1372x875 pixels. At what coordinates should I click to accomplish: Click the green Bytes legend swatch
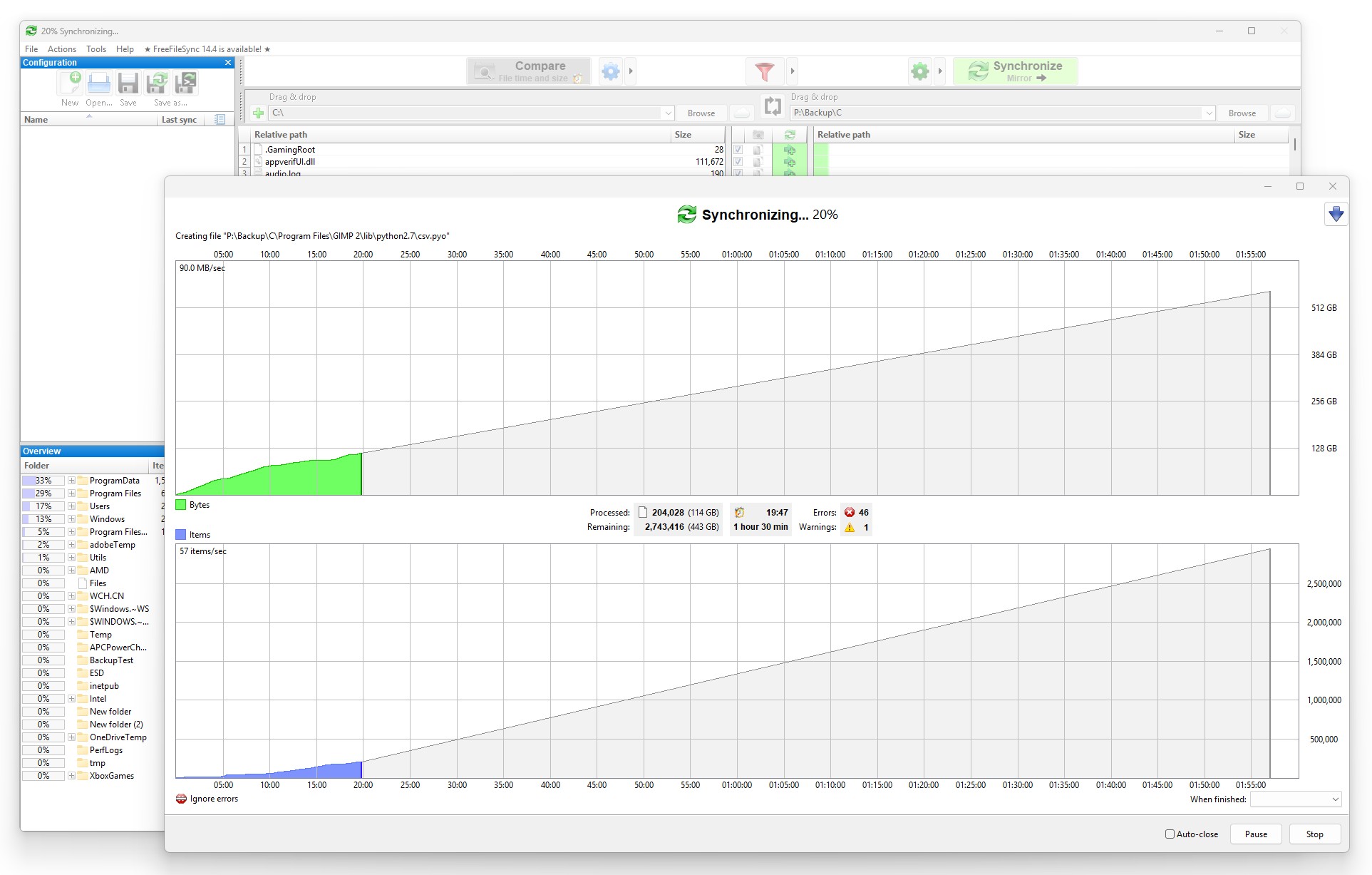181,505
